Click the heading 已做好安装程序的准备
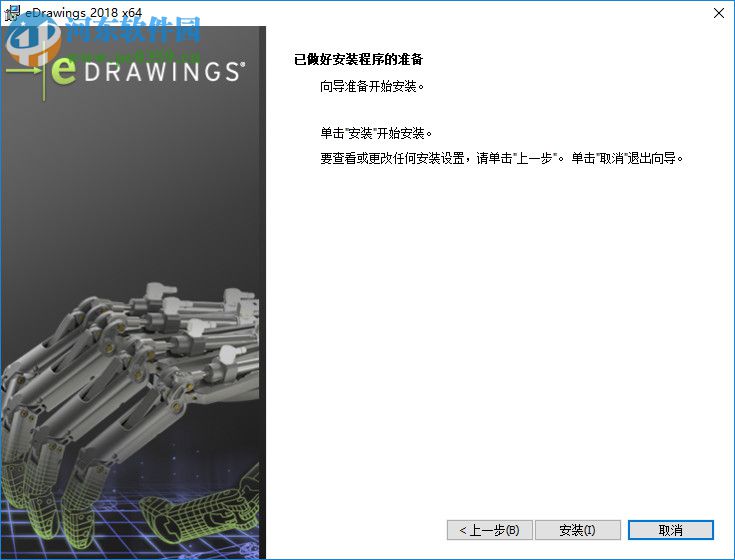Screen dimensions: 735x560 pyautogui.click(x=359, y=60)
